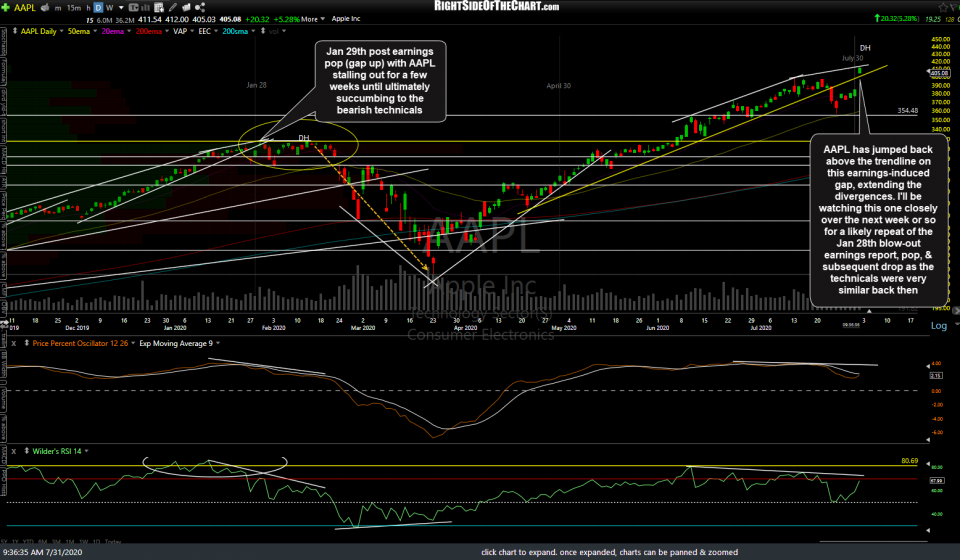
Task: Click the 9:36:35 AM 7/31/2020 timestamp
Action: (x=42, y=552)
